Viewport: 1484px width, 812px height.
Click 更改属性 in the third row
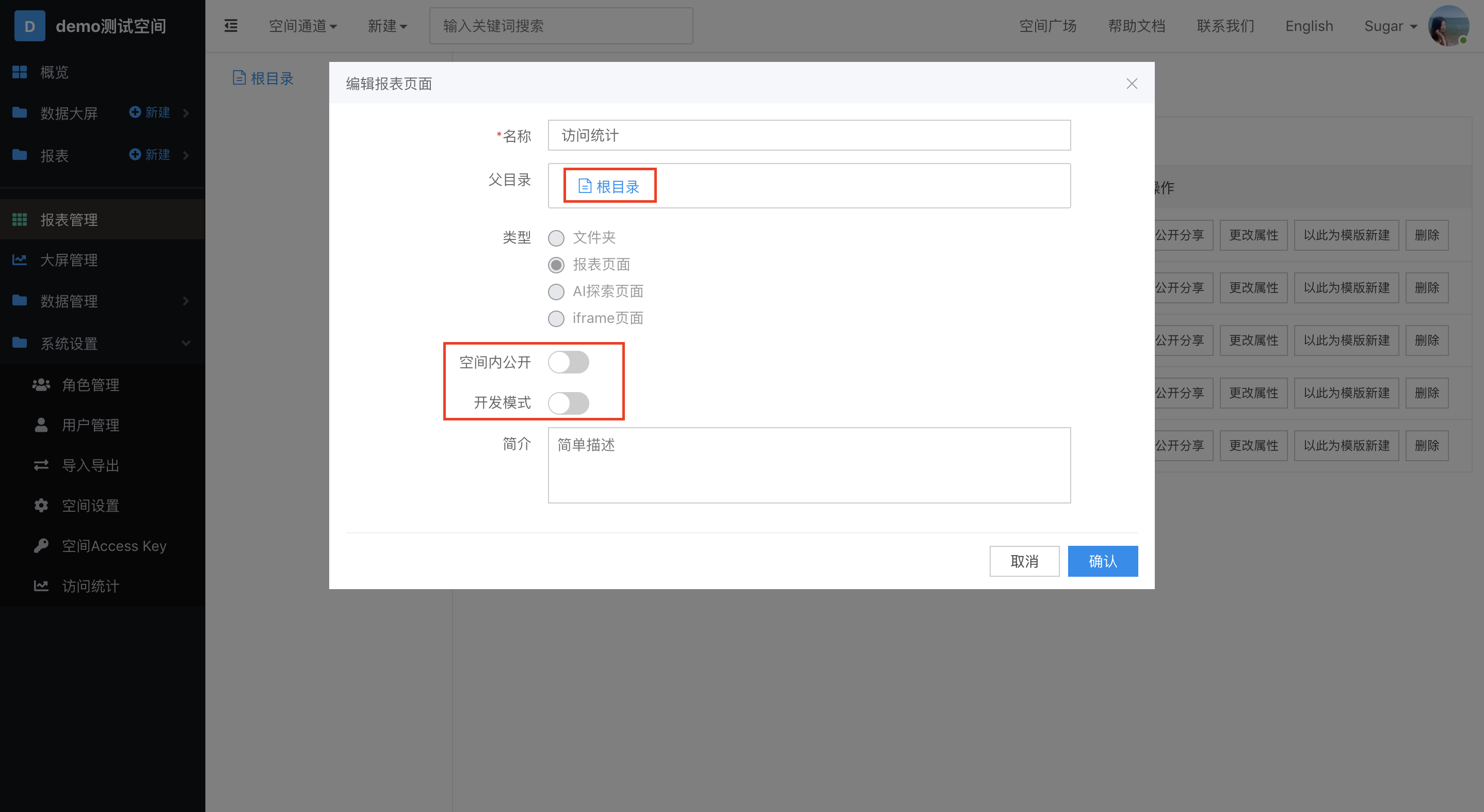tap(1253, 340)
